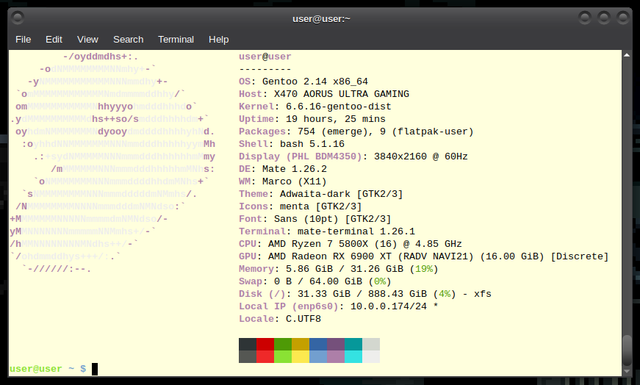Click the 'X470 AORUS ULTRA GAMING' host value
The width and height of the screenshot is (640, 385).
(x=341, y=94)
